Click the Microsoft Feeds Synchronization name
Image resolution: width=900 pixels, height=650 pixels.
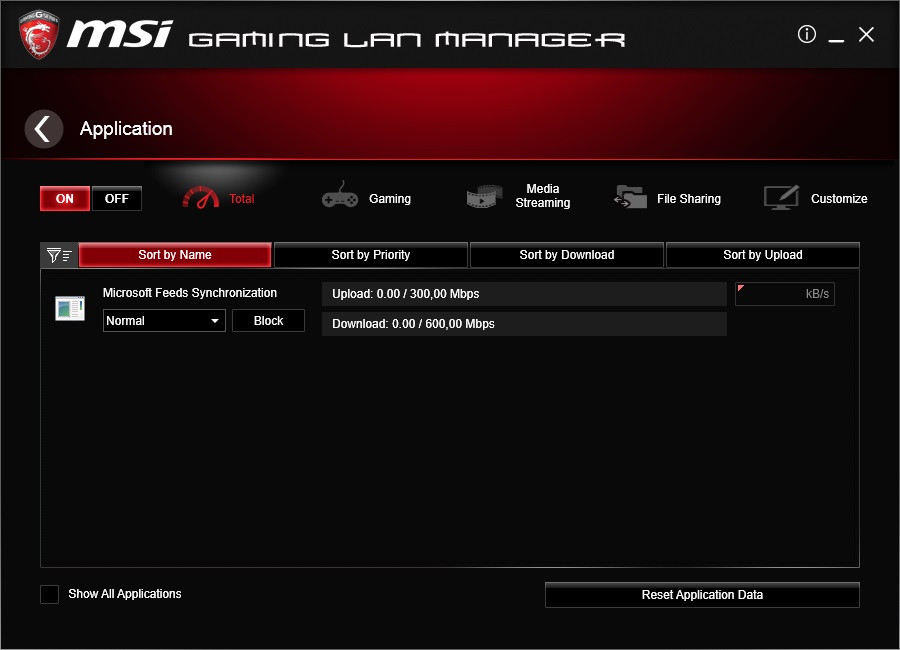(189, 293)
